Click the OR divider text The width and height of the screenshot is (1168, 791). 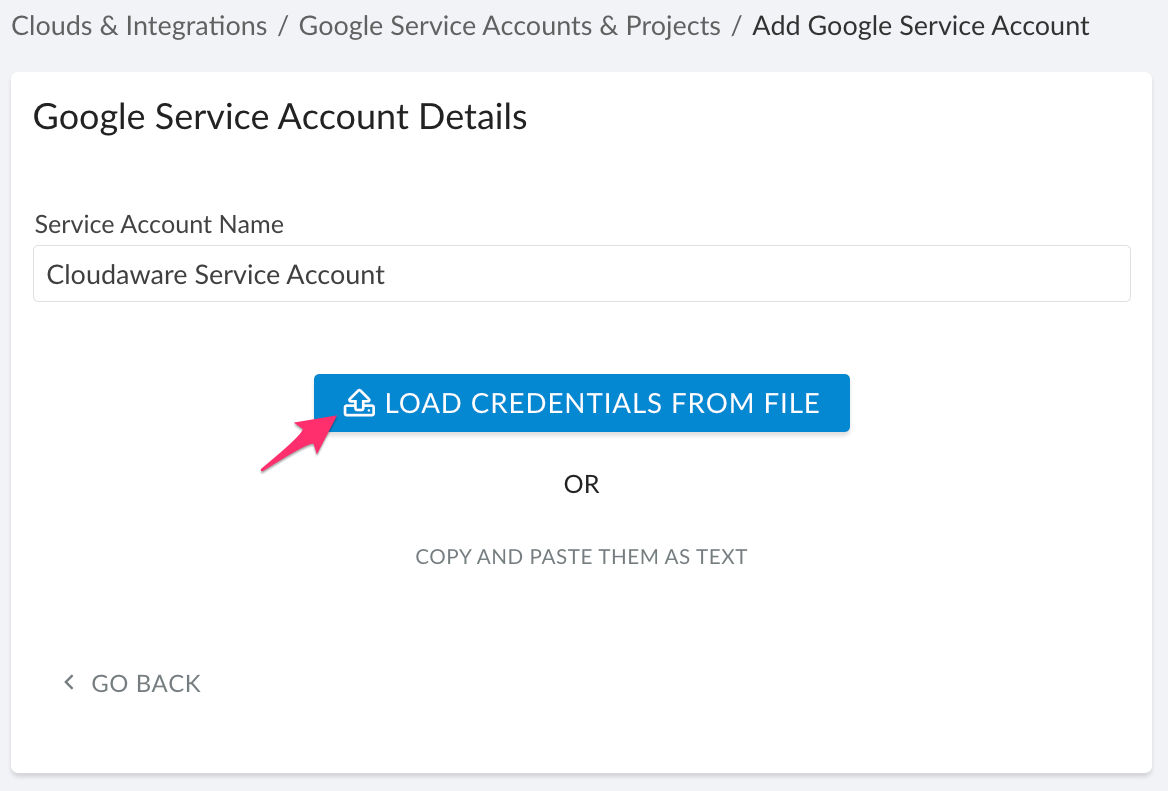pyautogui.click(x=581, y=484)
